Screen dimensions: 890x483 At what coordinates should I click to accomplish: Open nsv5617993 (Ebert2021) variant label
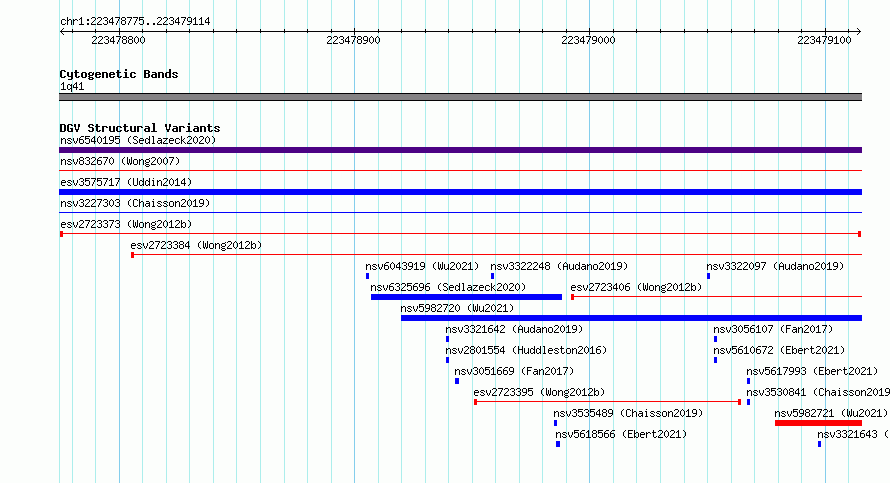tap(812, 371)
